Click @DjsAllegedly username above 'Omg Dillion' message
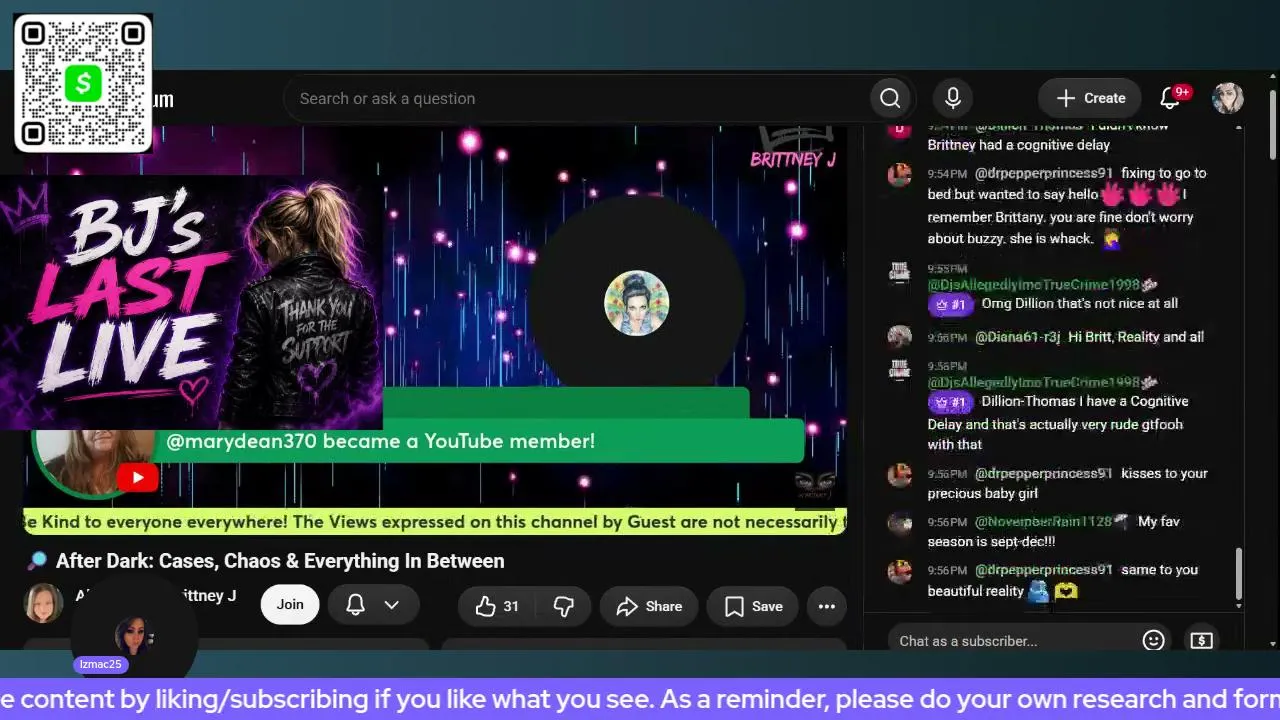The image size is (1280, 720). click(x=1035, y=285)
